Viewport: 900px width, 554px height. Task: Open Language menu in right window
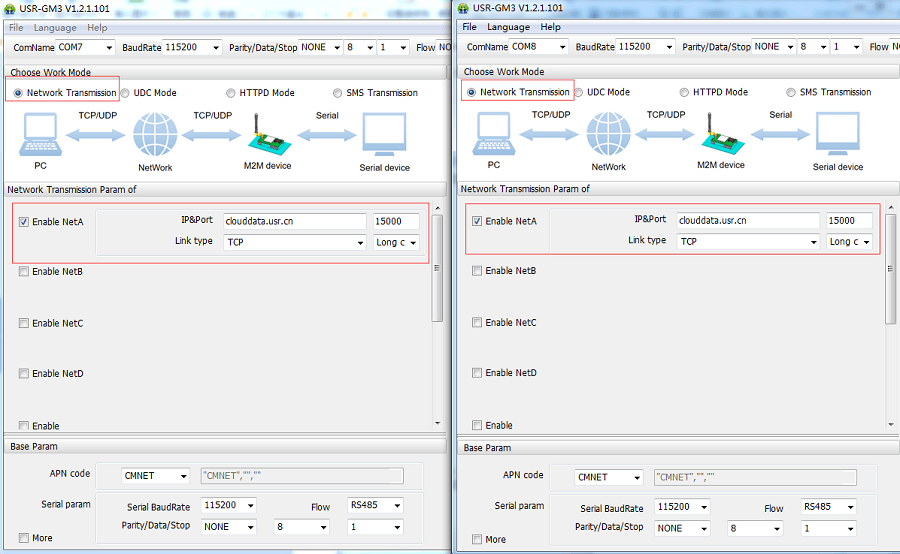pos(509,27)
